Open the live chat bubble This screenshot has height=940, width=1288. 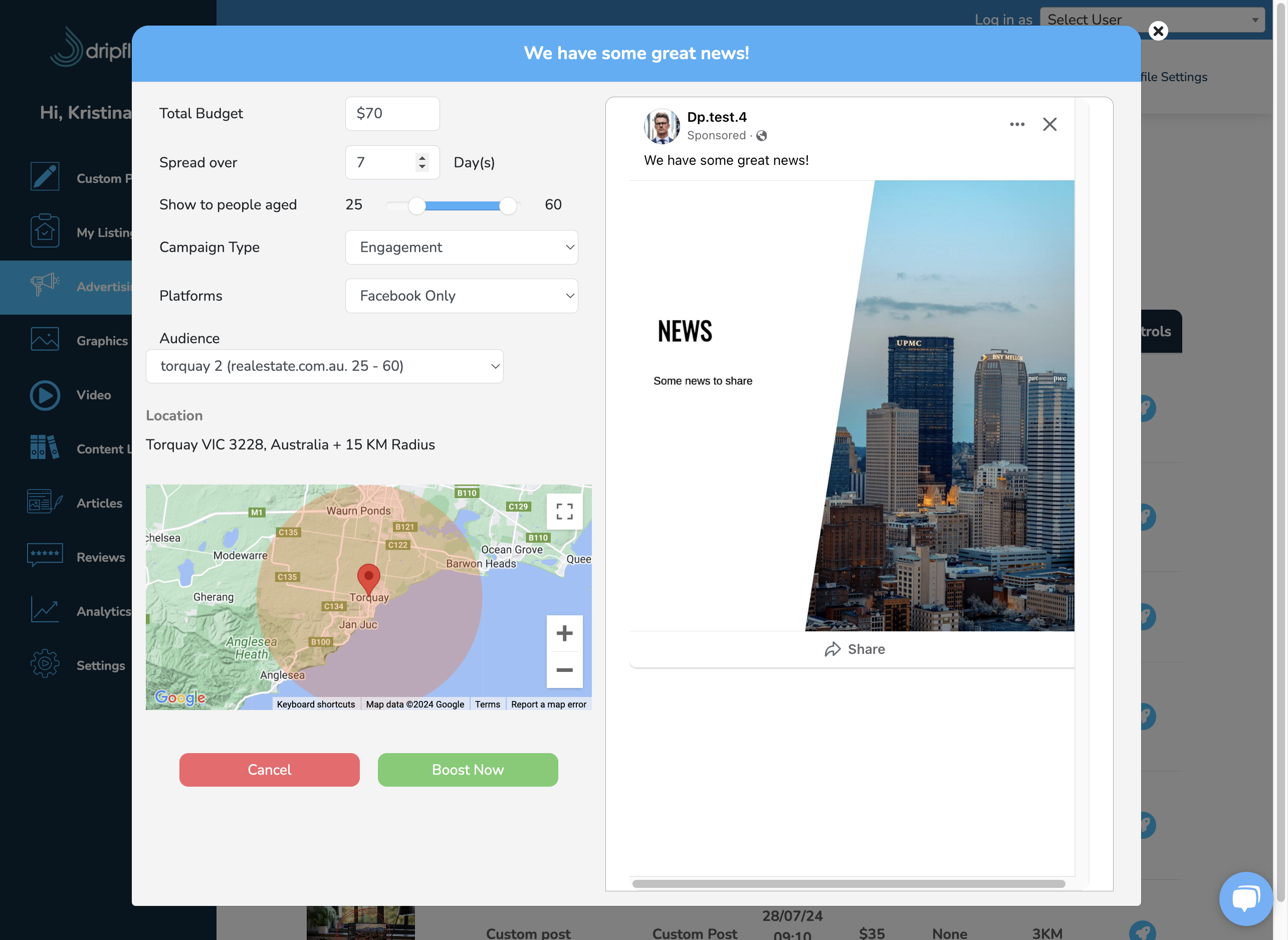pyautogui.click(x=1245, y=899)
